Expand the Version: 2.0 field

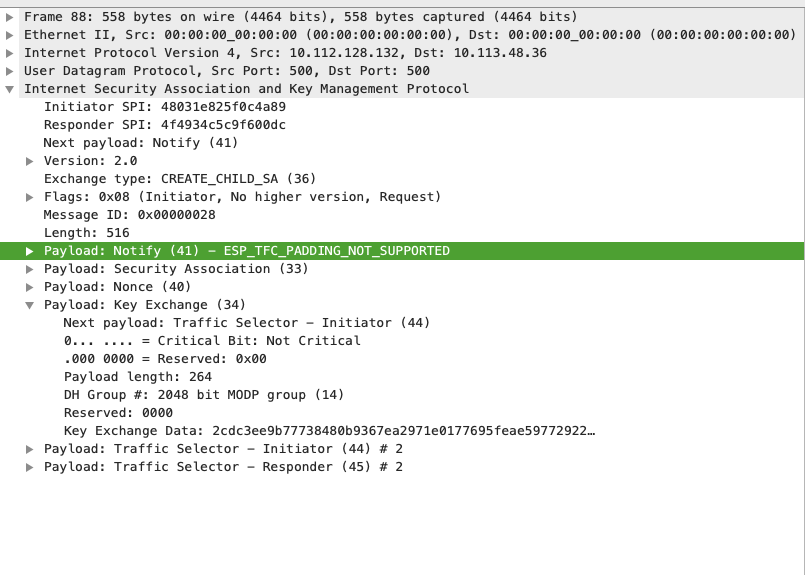[30, 161]
